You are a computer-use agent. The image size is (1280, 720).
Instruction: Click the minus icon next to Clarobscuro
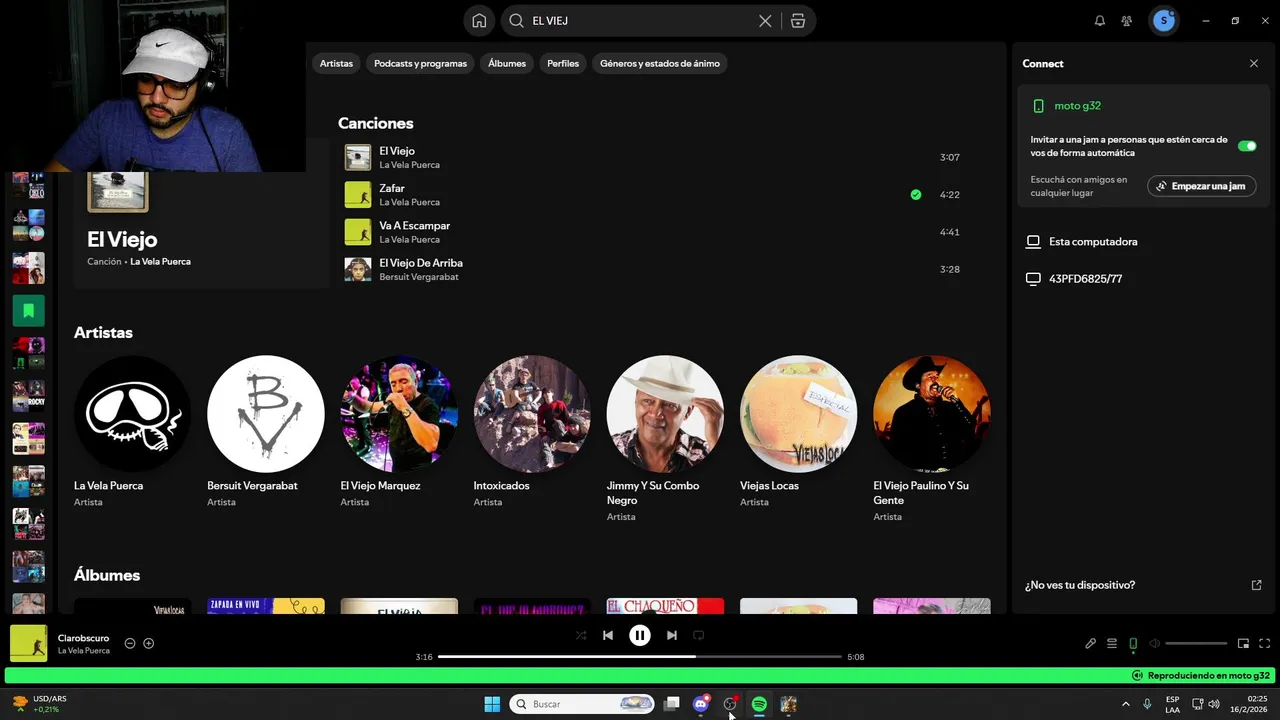(x=130, y=643)
